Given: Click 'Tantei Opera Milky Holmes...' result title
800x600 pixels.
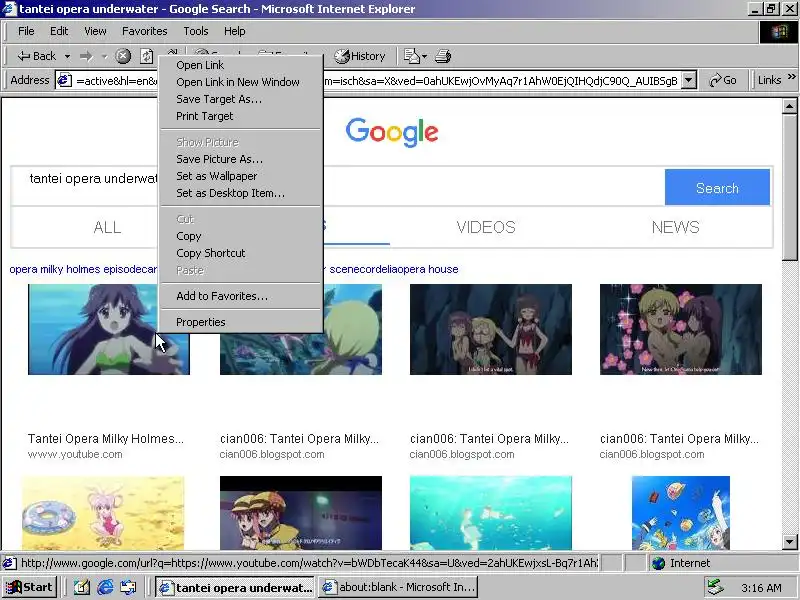Looking at the screenshot, I should pyautogui.click(x=106, y=438).
